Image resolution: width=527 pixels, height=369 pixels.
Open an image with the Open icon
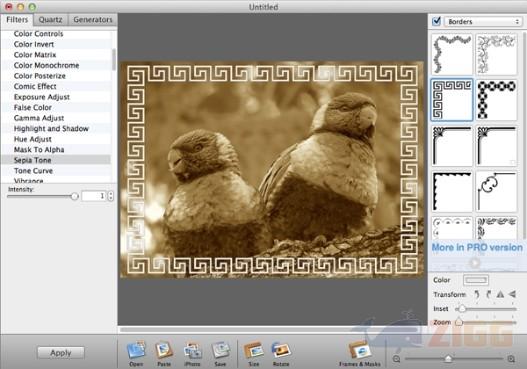pyautogui.click(x=136, y=350)
